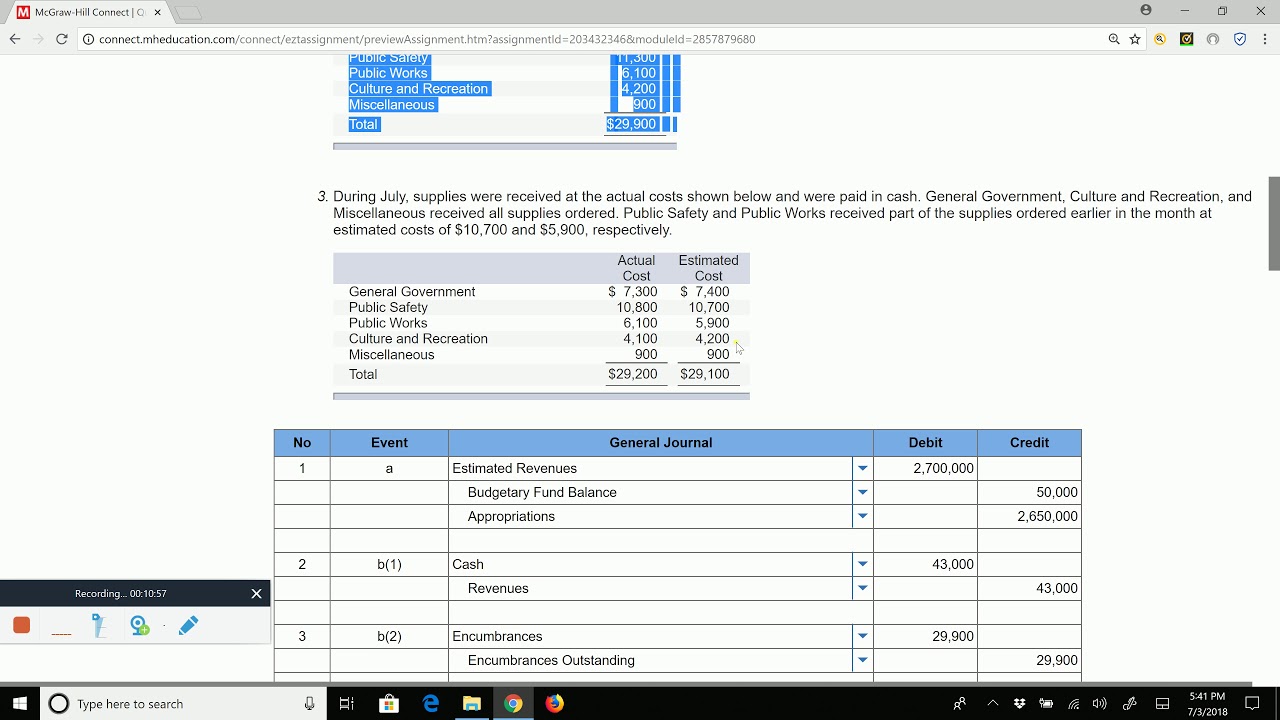The width and height of the screenshot is (1280, 720).
Task: Click the 29,900 debit cell for Encumbrances
Action: pyautogui.click(x=925, y=636)
